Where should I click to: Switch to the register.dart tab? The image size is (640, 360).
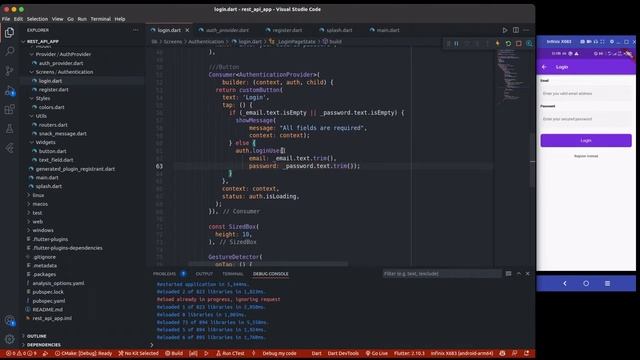pos(287,30)
